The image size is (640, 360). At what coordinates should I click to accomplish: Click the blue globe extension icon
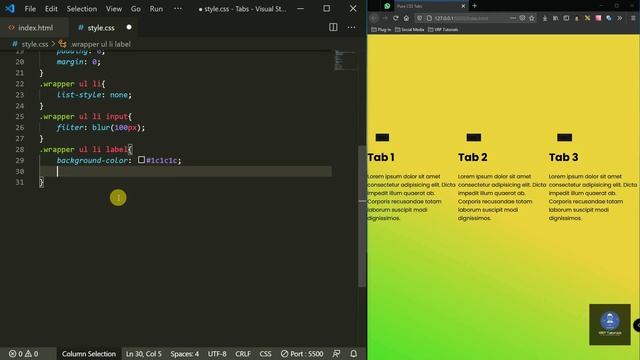pyautogui.click(x=609, y=18)
